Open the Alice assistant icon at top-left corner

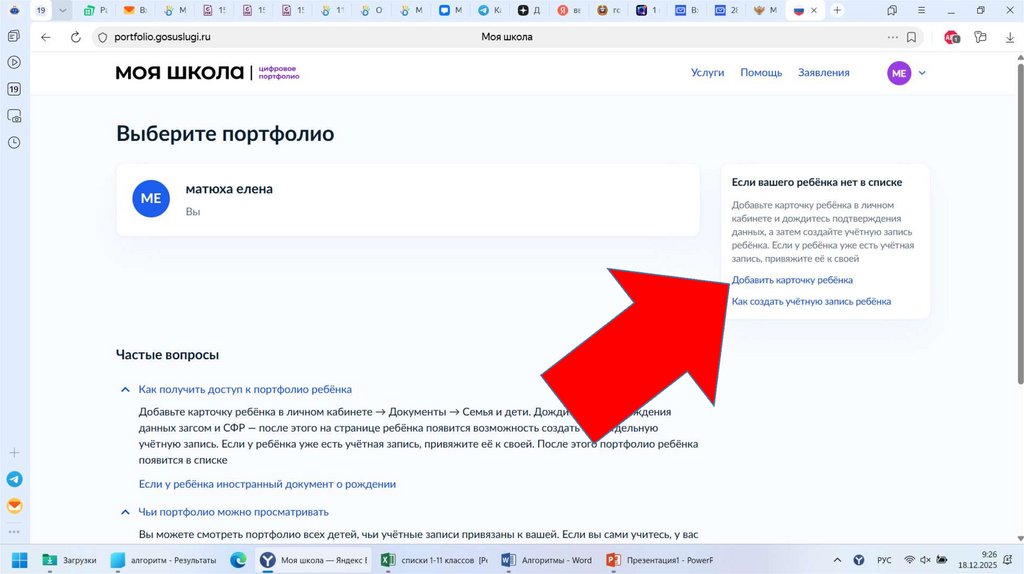point(14,10)
